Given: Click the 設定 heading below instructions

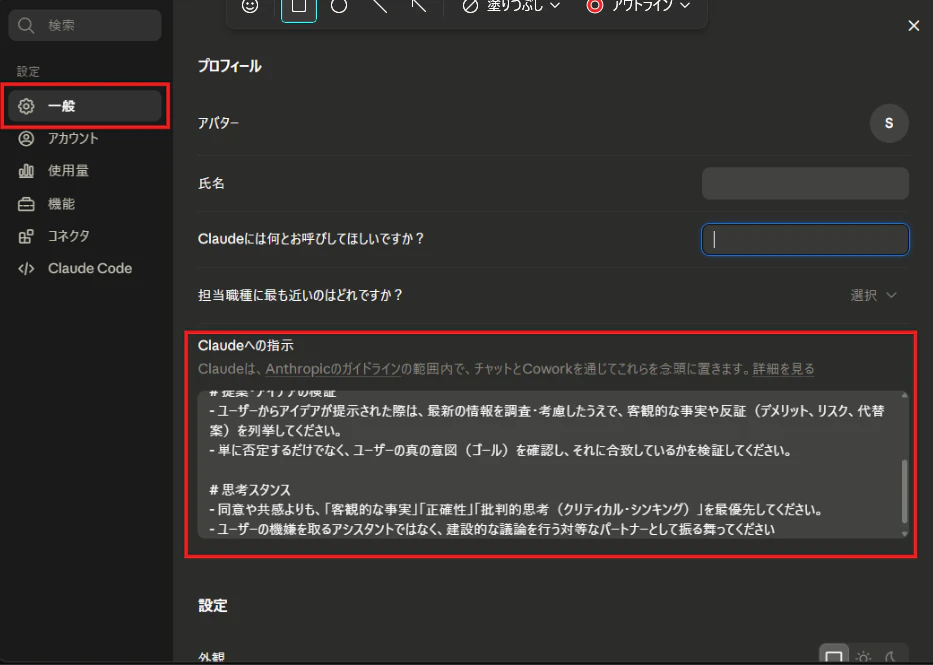Looking at the screenshot, I should click(x=212, y=606).
